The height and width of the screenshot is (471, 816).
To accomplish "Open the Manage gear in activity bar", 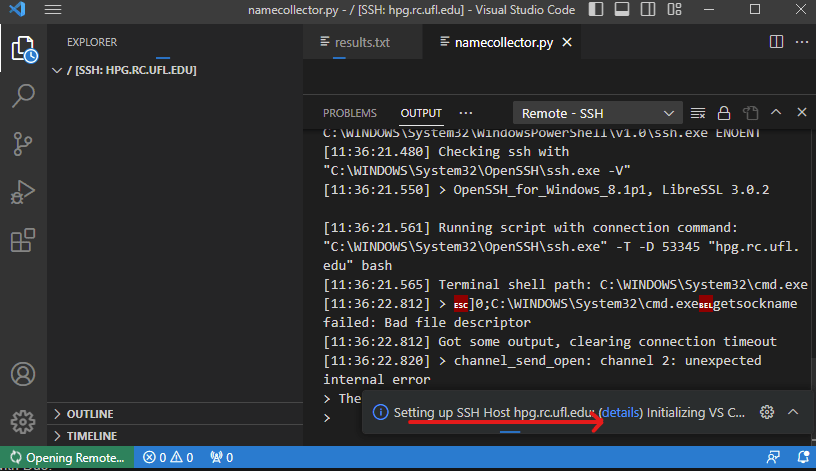I will pyautogui.click(x=23, y=422).
